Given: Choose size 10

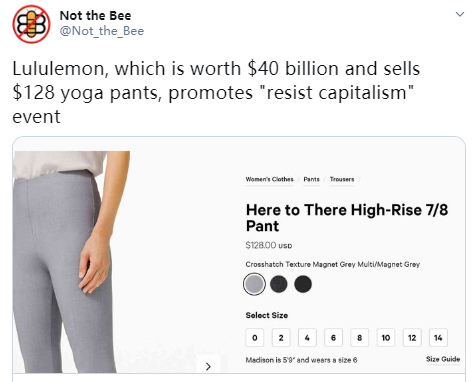Looking at the screenshot, I should [x=386, y=338].
